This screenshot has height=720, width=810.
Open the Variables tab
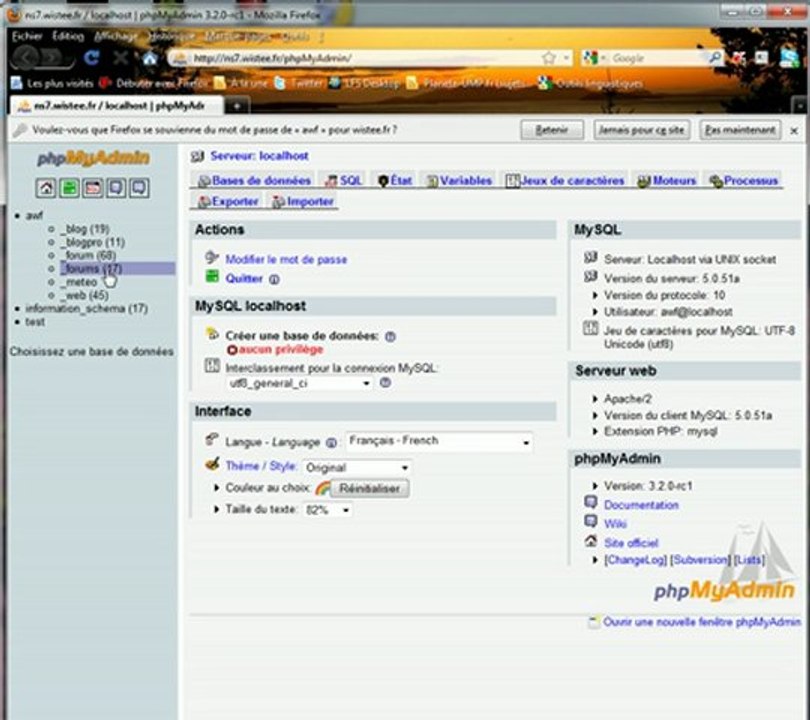click(459, 181)
